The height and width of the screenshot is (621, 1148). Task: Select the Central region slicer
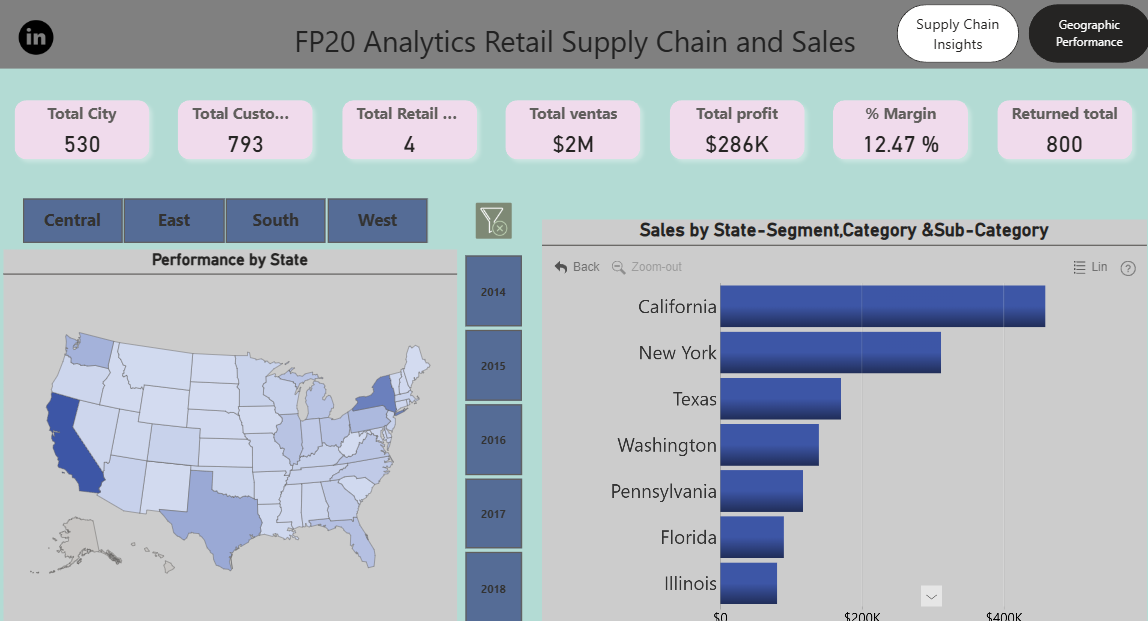[x=72, y=220]
